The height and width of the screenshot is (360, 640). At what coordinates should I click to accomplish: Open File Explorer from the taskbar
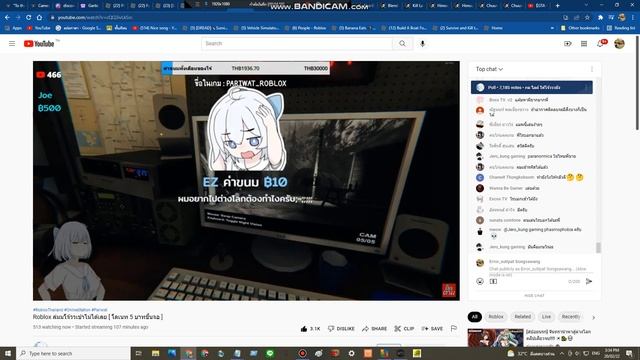(156, 353)
